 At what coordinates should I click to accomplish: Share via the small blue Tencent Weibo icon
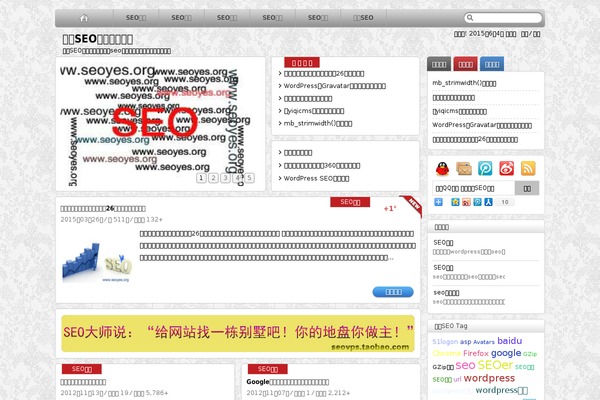(x=477, y=202)
